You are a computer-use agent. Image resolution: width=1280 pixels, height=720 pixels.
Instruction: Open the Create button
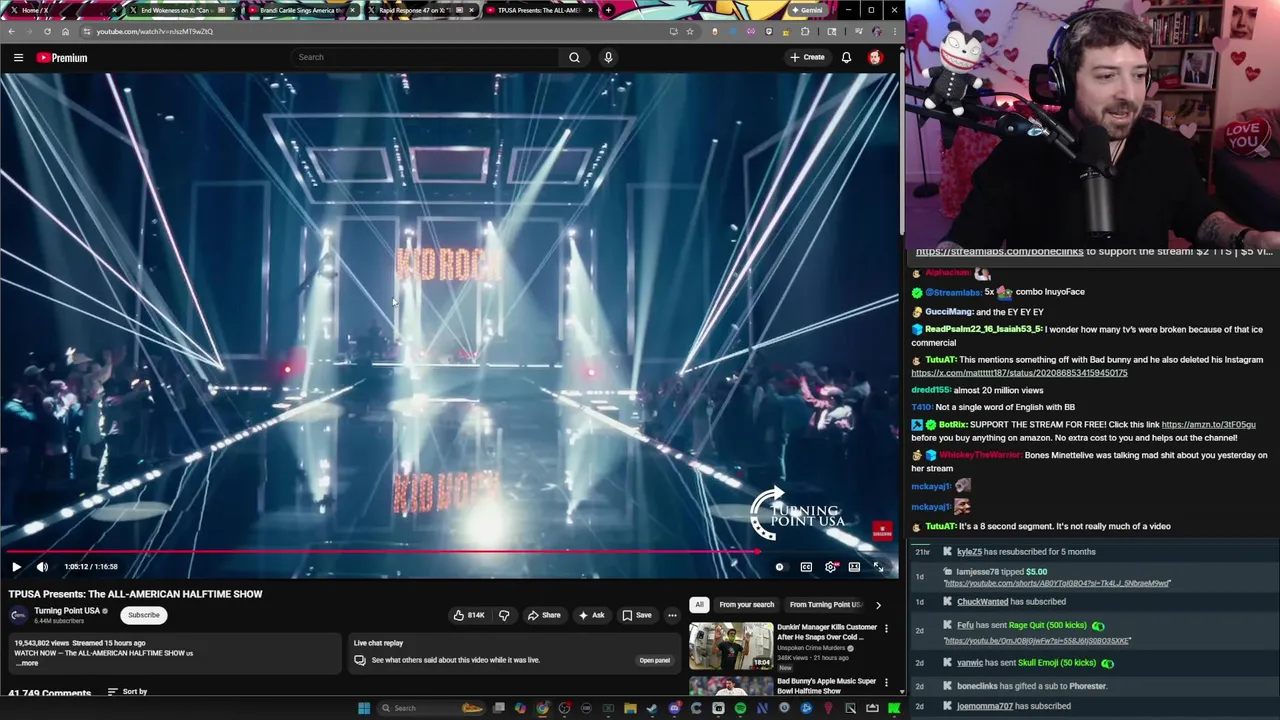[x=808, y=57]
